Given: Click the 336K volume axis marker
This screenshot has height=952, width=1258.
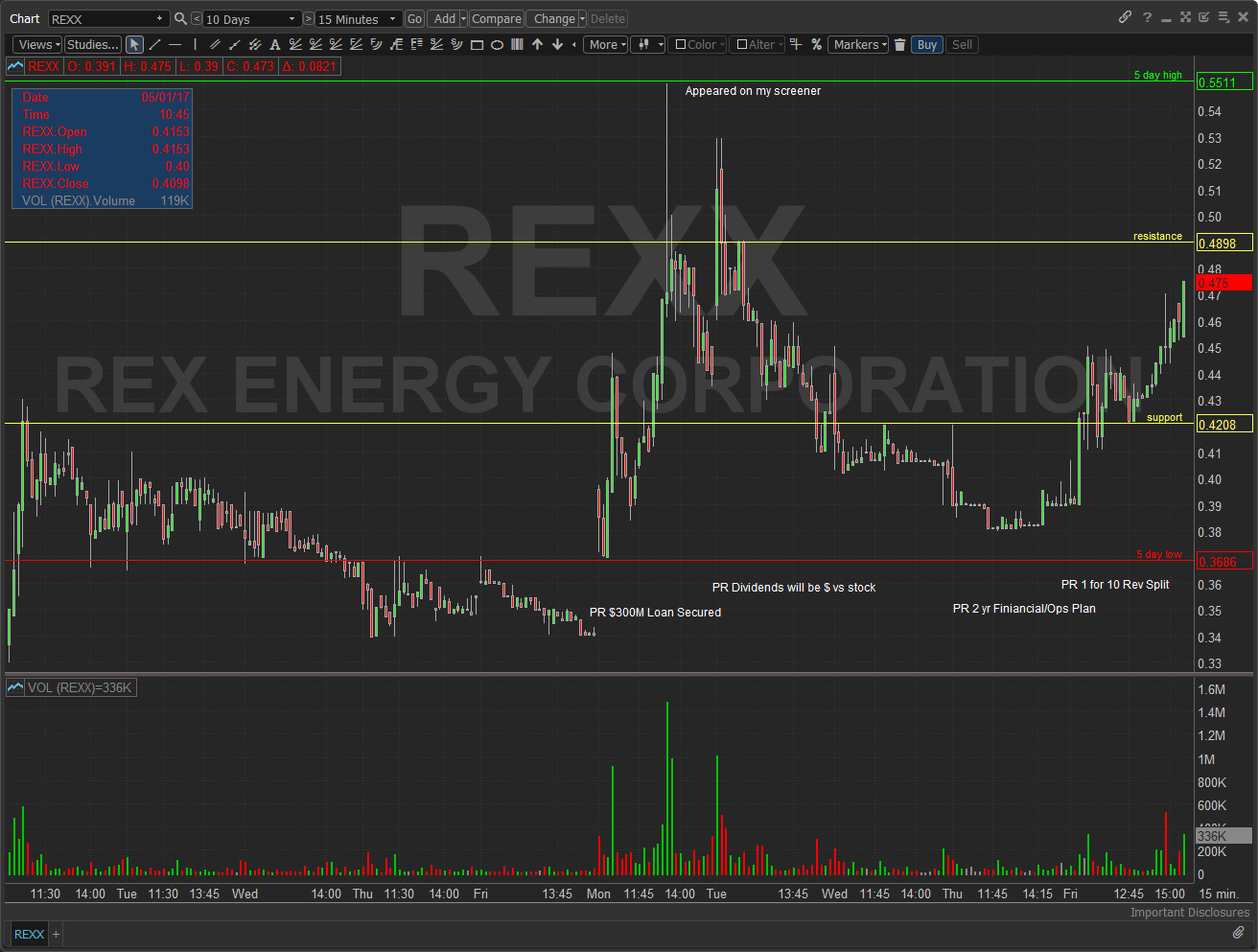Looking at the screenshot, I should coord(1223,836).
